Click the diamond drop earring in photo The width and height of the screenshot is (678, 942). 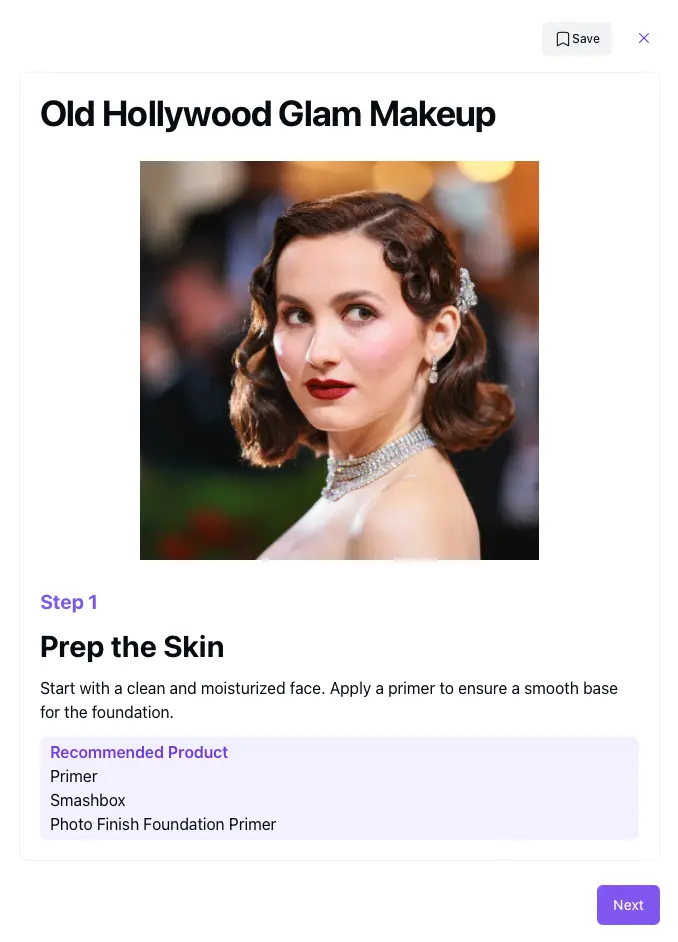(433, 369)
